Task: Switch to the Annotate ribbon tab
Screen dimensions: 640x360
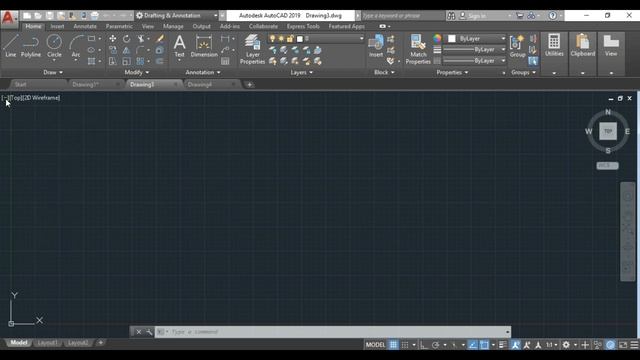Action: 85,26
